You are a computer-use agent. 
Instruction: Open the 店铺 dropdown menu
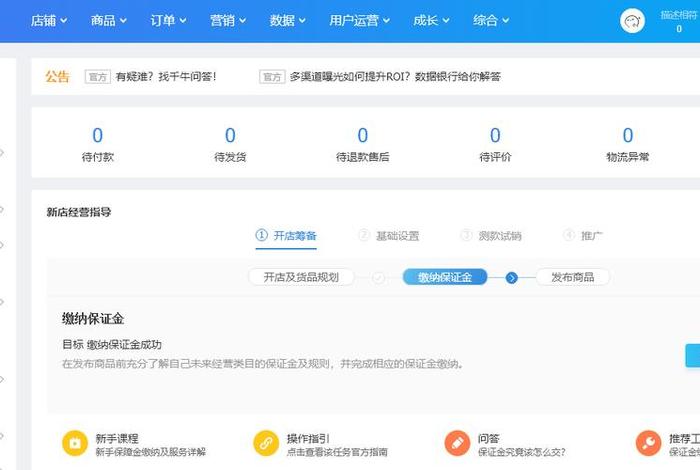(49, 21)
